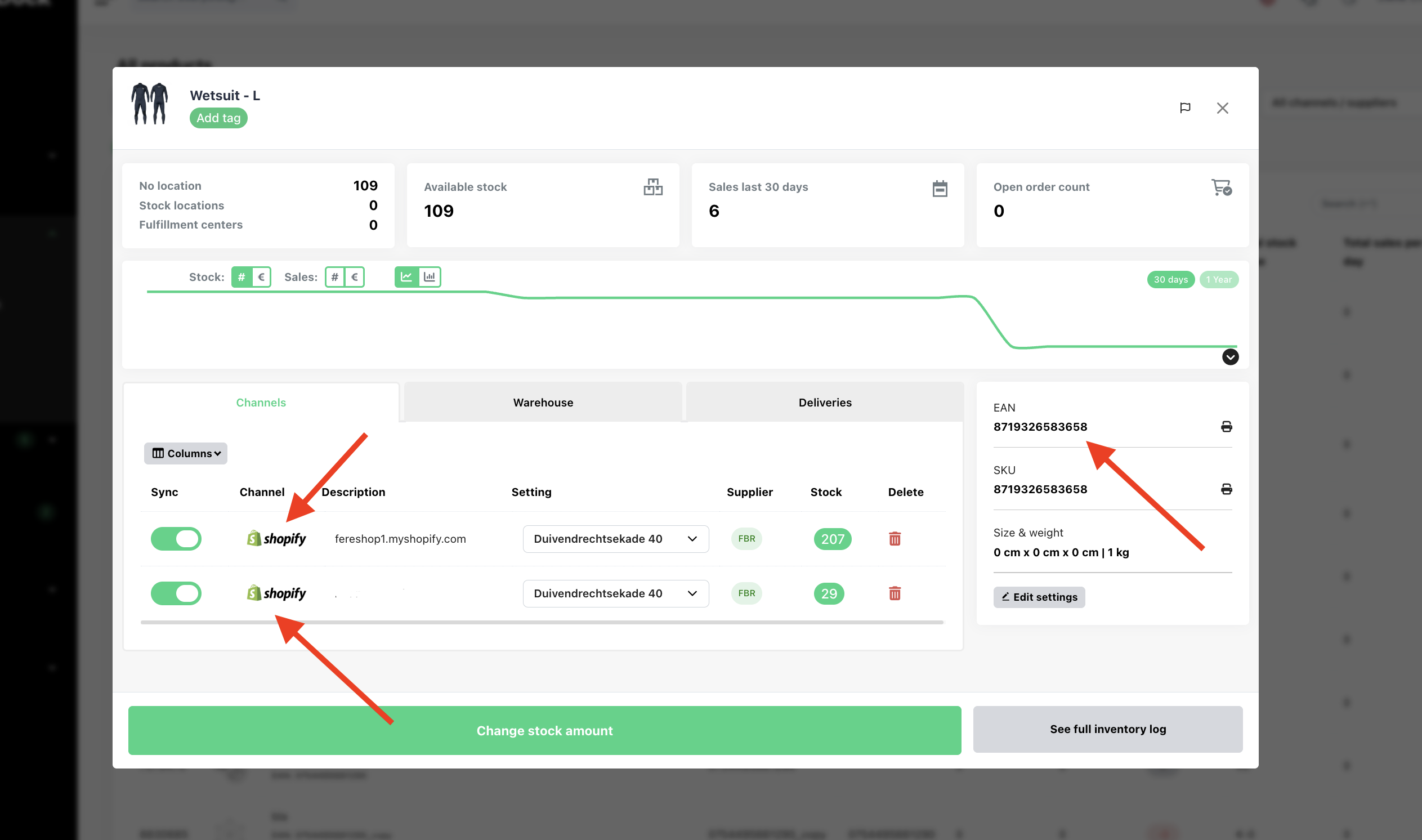Screen dimensions: 1422x840
Task: Click Change stock amount button
Action: pos(544,730)
